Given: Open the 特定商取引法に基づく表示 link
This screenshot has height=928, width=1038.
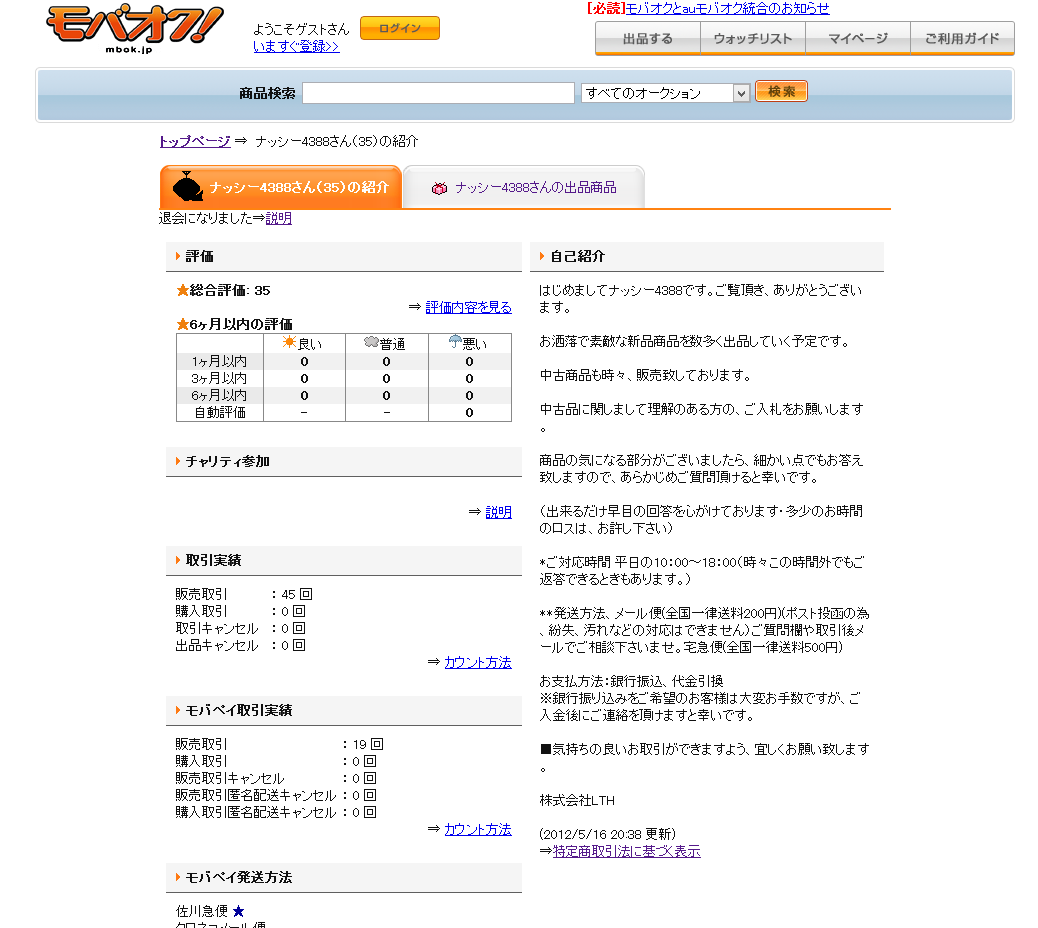Looking at the screenshot, I should pos(626,851).
